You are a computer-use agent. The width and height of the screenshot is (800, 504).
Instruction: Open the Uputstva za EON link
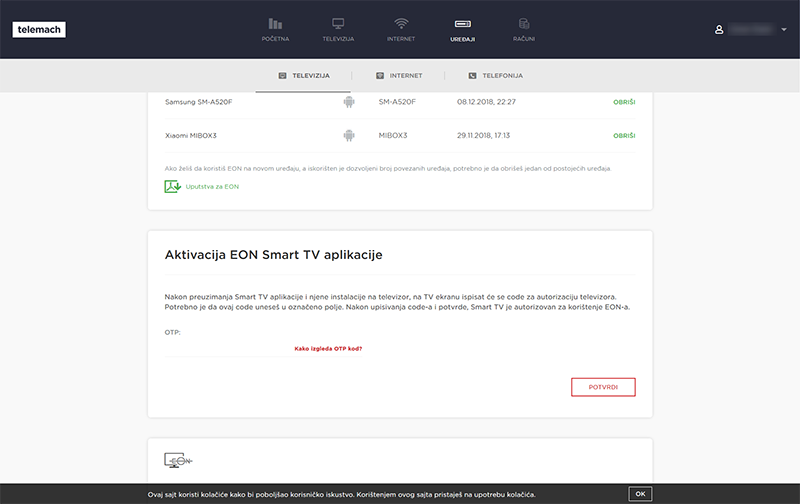click(x=212, y=187)
